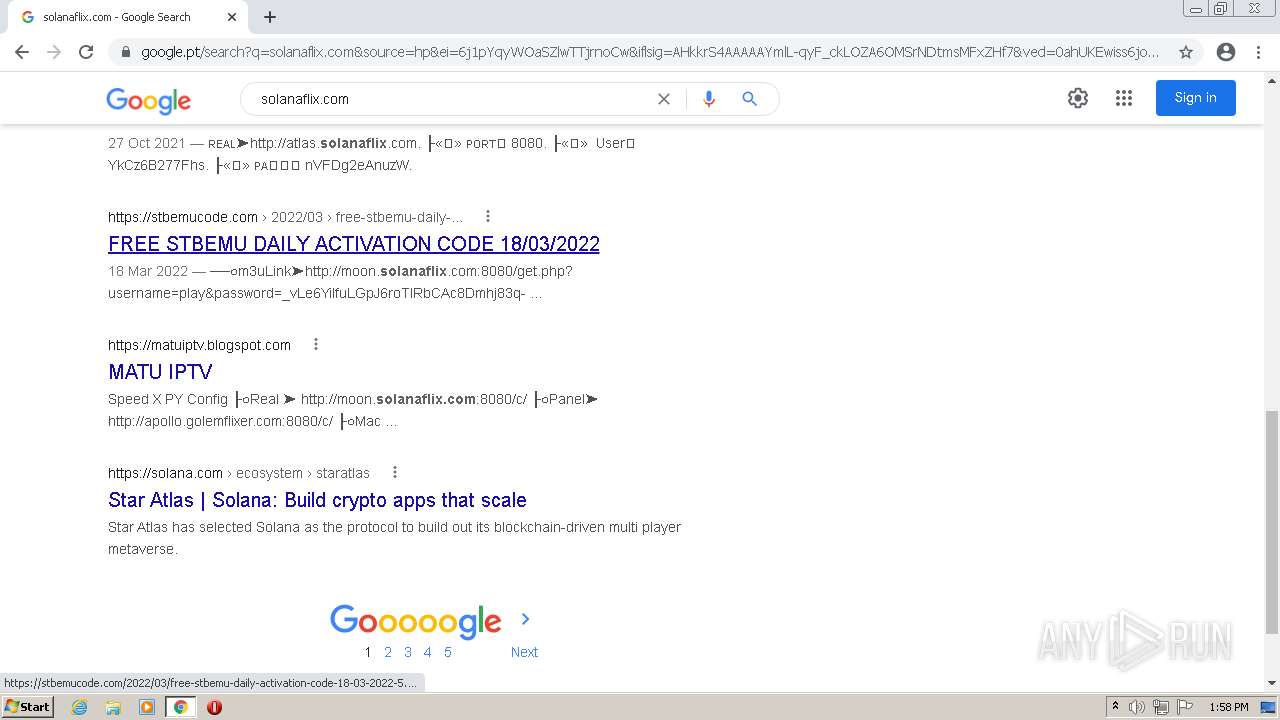Launch Internet Explorer from taskbar
Image resolution: width=1280 pixels, height=720 pixels.
click(x=79, y=707)
